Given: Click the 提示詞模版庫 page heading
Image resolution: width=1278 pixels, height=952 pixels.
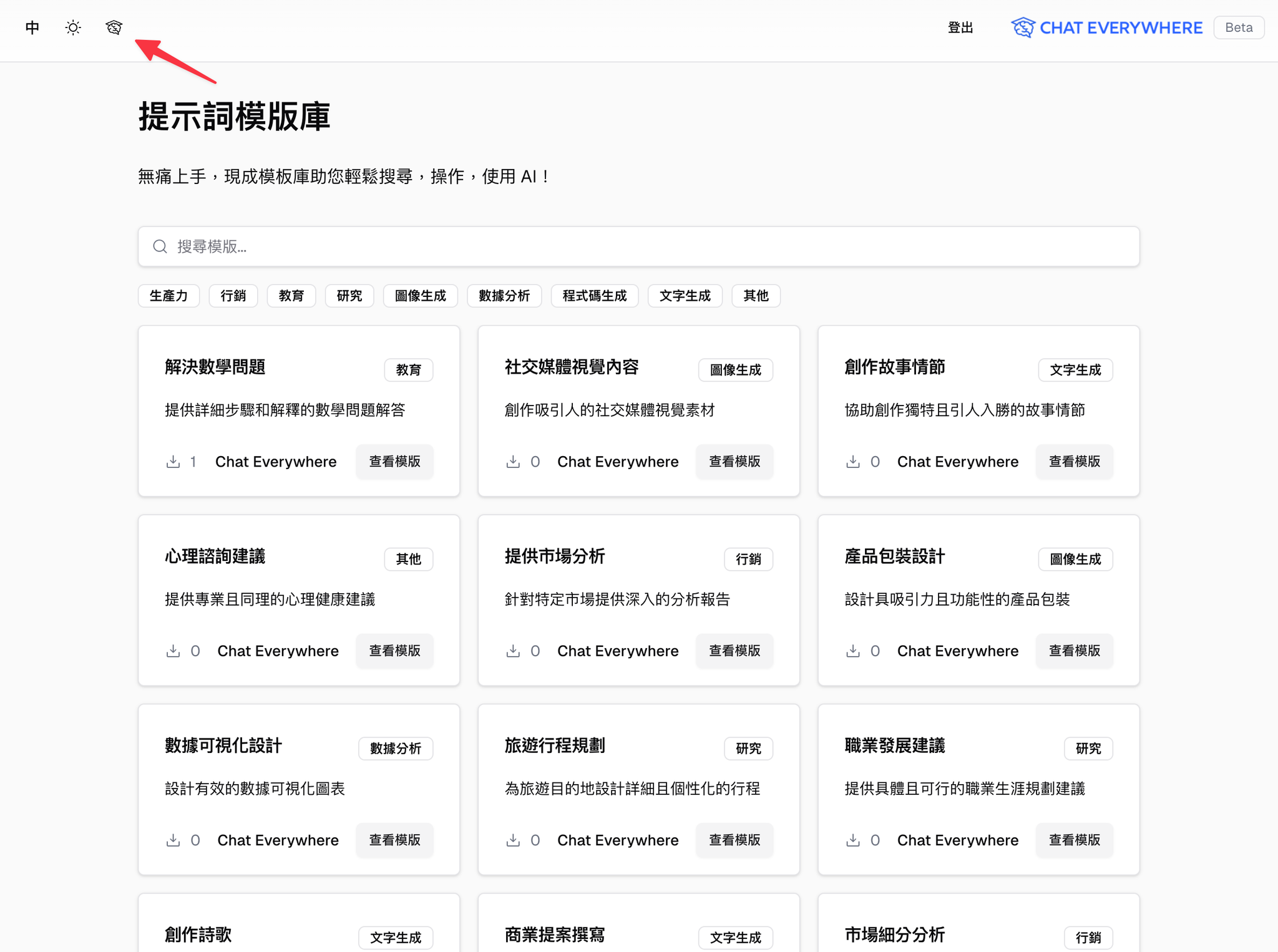Looking at the screenshot, I should coord(234,117).
